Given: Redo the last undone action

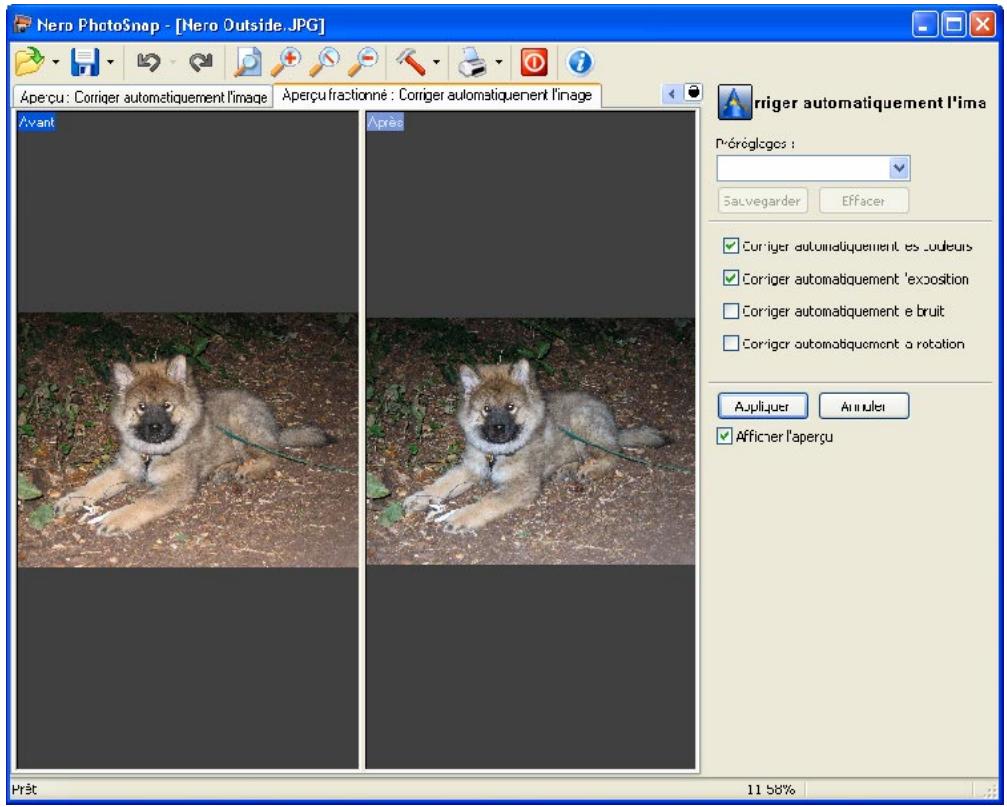Looking at the screenshot, I should [201, 62].
